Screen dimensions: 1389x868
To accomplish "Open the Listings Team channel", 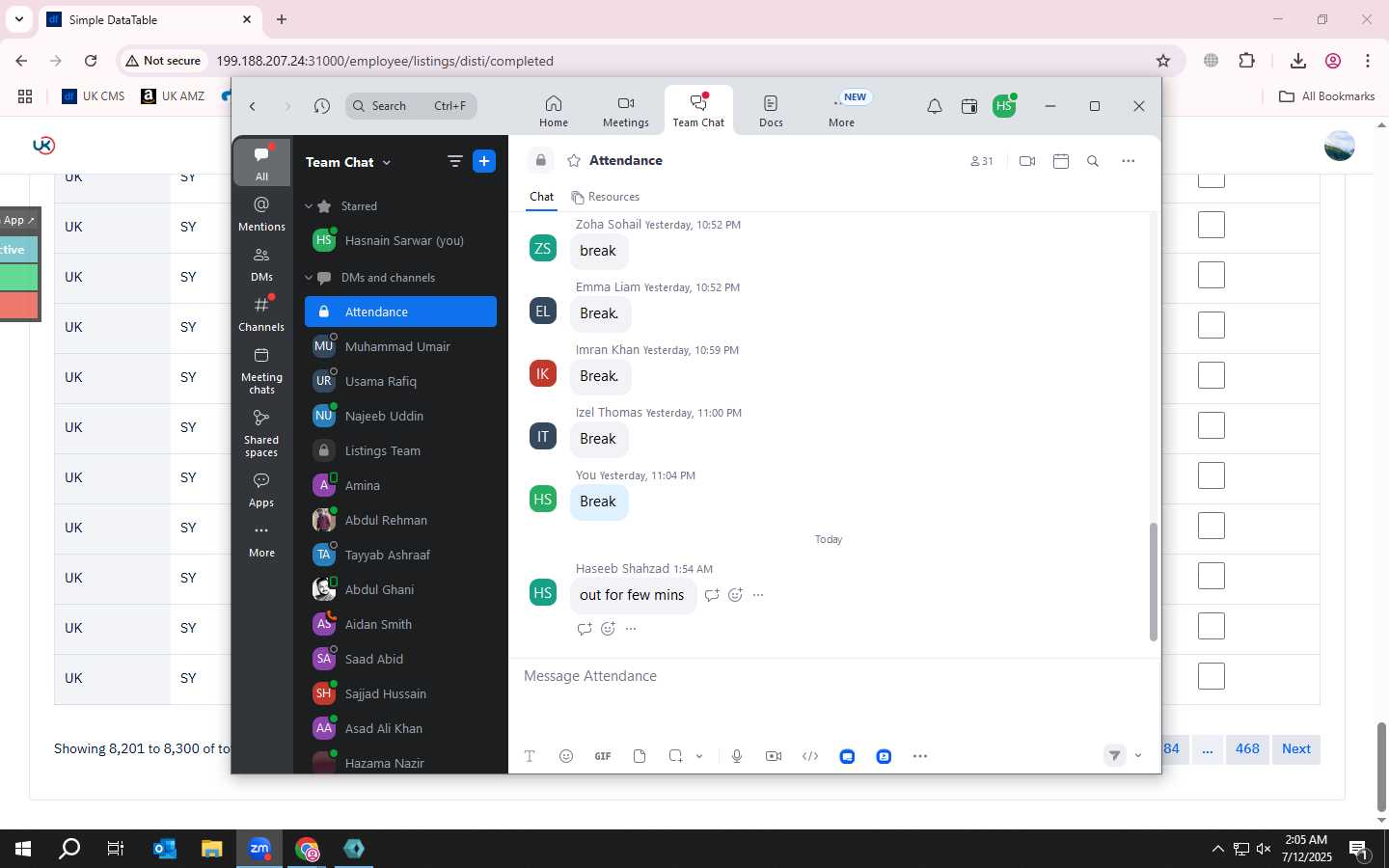I will (x=400, y=450).
